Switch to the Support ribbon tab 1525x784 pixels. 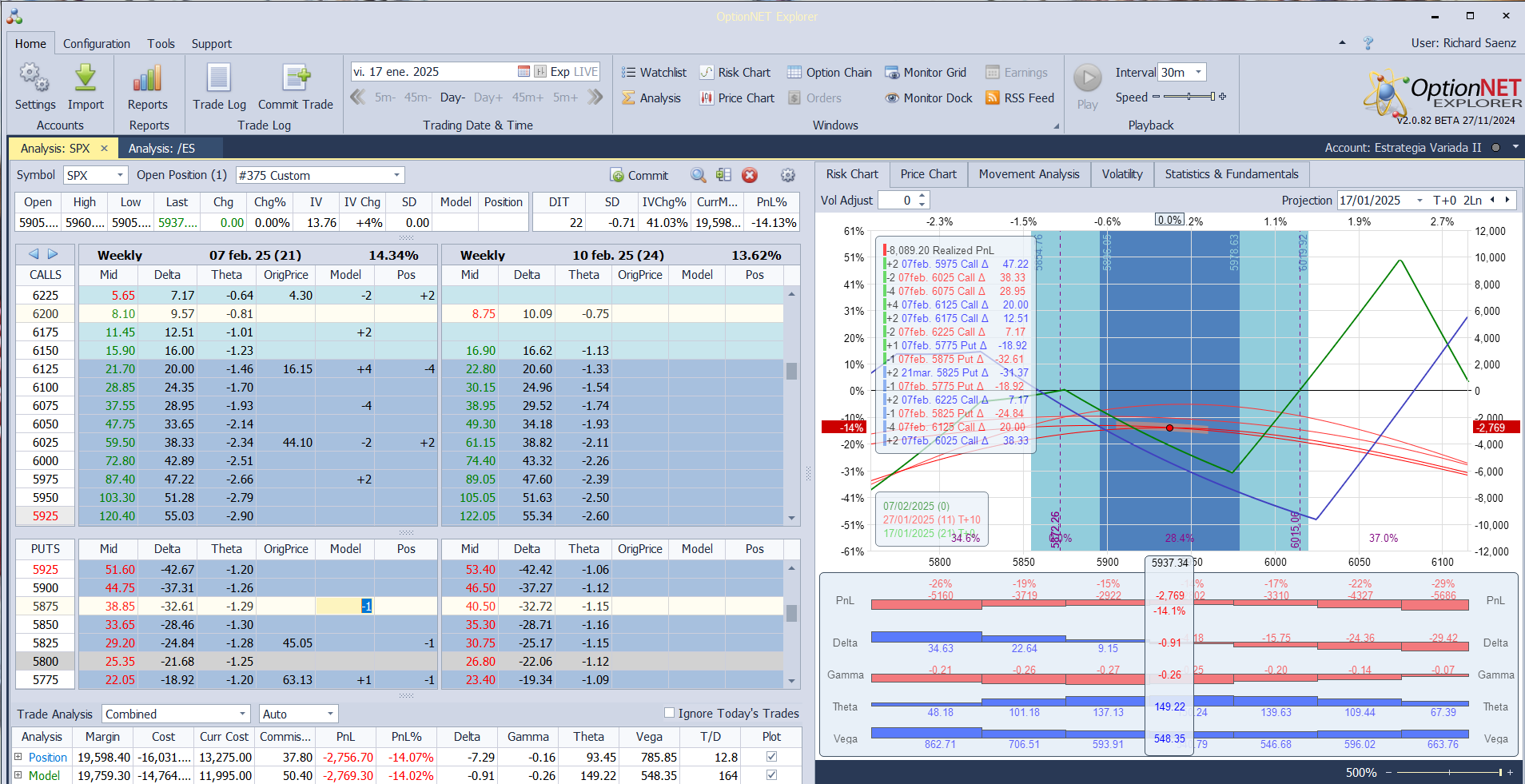click(212, 44)
